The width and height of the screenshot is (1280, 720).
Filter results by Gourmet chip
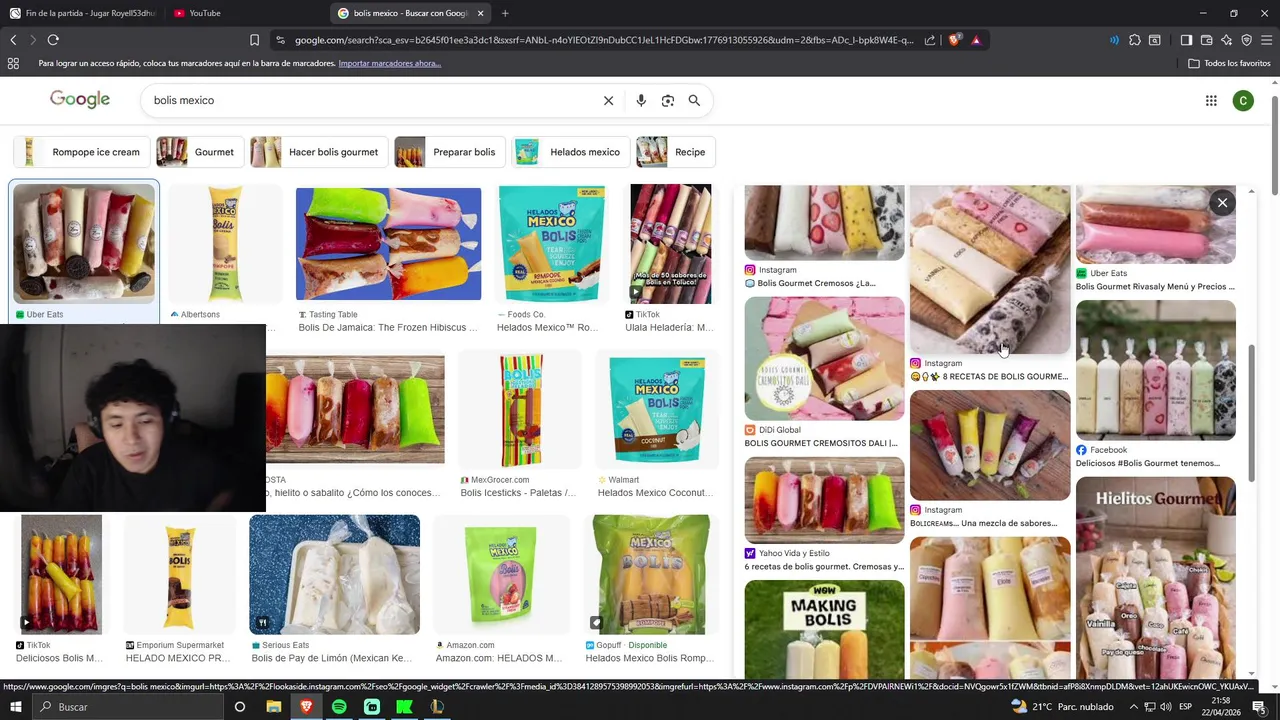[199, 152]
